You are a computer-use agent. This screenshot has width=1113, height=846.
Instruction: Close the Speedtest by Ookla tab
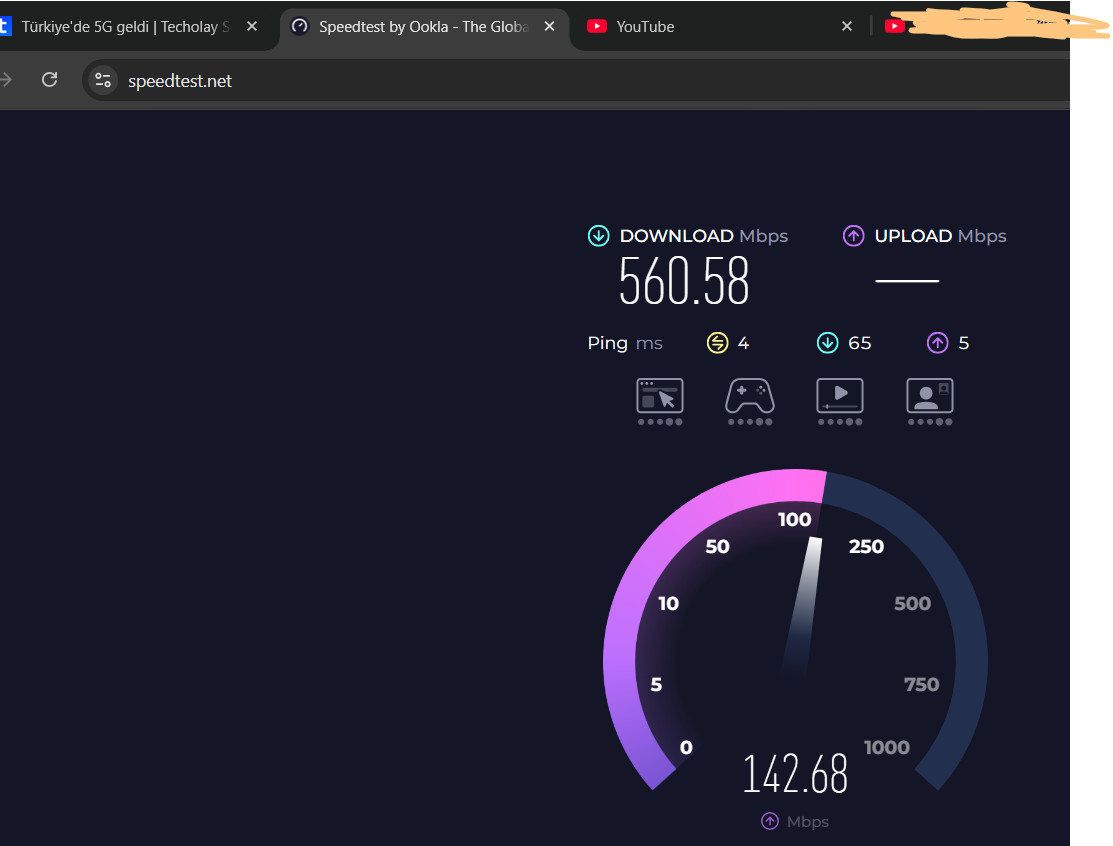pos(549,26)
